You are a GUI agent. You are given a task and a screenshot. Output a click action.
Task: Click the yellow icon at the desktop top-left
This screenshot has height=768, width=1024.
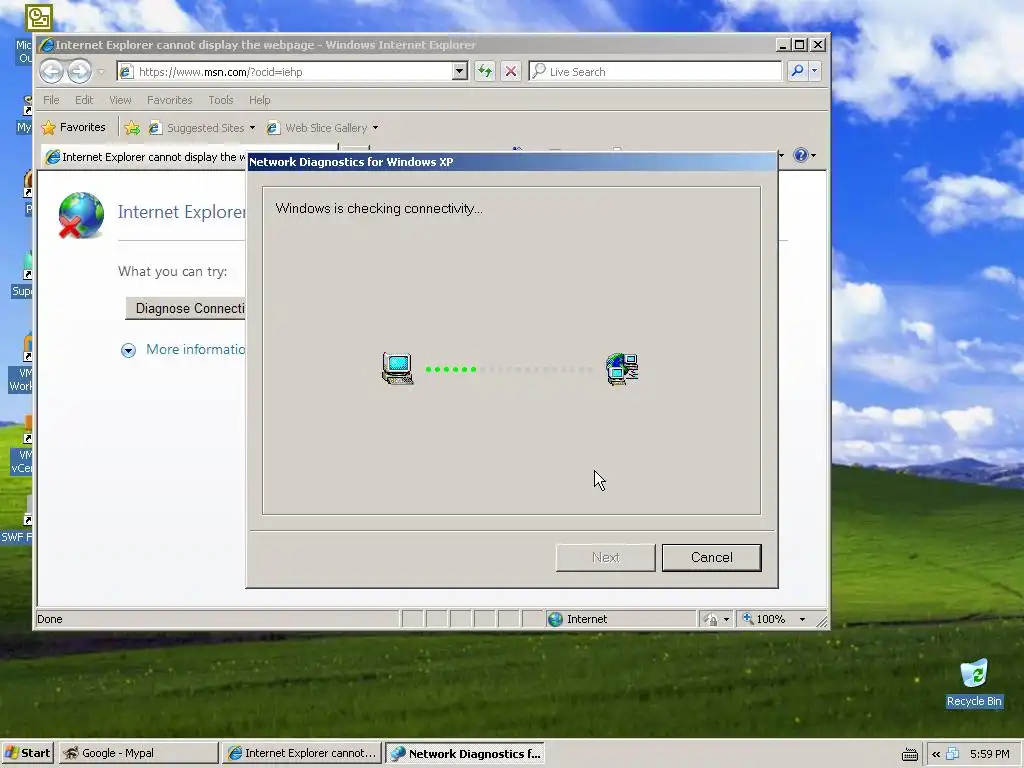(x=39, y=18)
